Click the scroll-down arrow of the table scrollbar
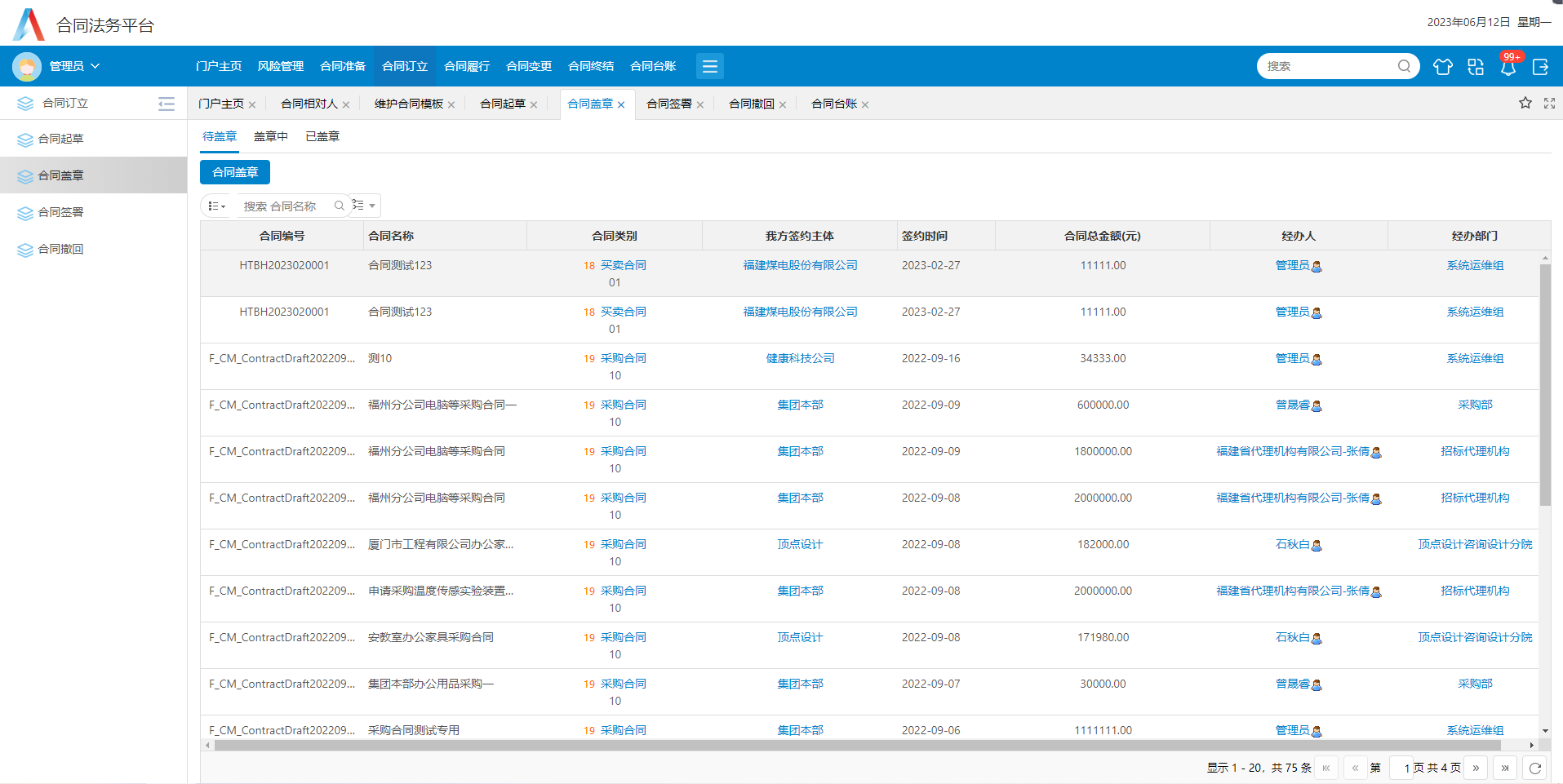The width and height of the screenshot is (1563, 784). click(x=1545, y=731)
